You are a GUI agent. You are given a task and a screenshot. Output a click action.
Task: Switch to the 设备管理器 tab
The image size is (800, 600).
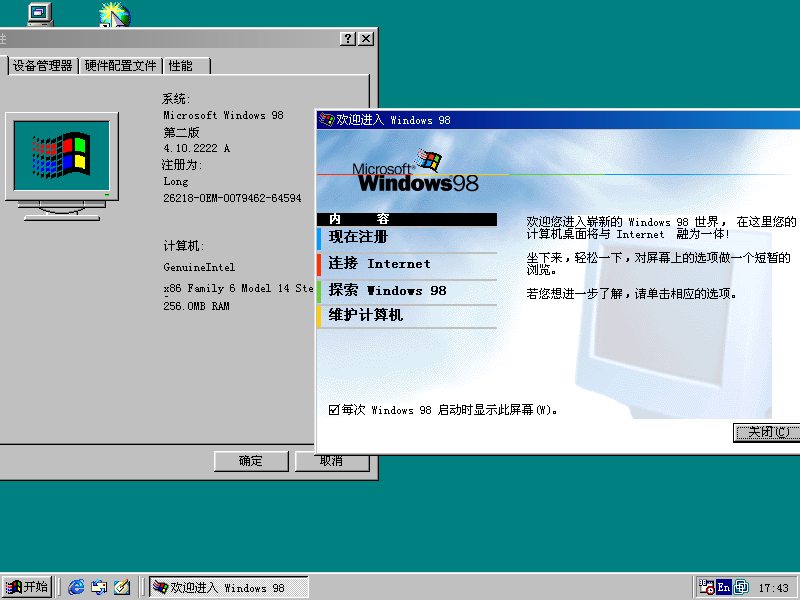tap(43, 66)
